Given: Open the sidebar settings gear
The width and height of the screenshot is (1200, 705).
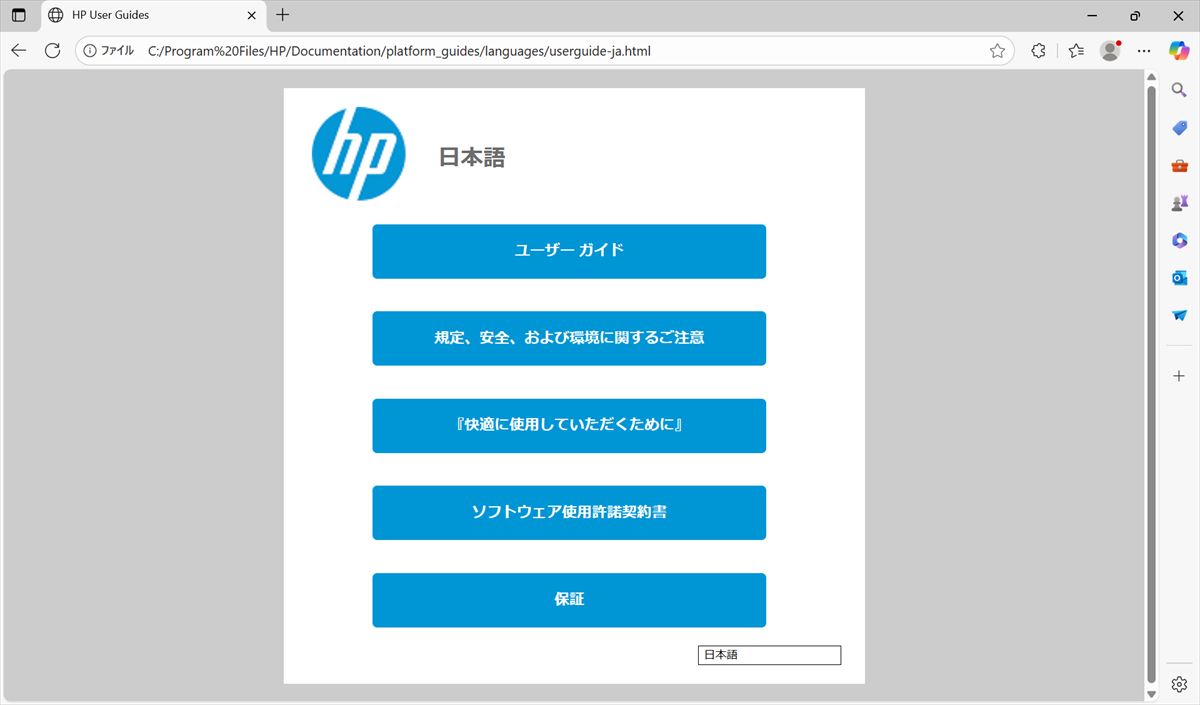Looking at the screenshot, I should click(1179, 685).
